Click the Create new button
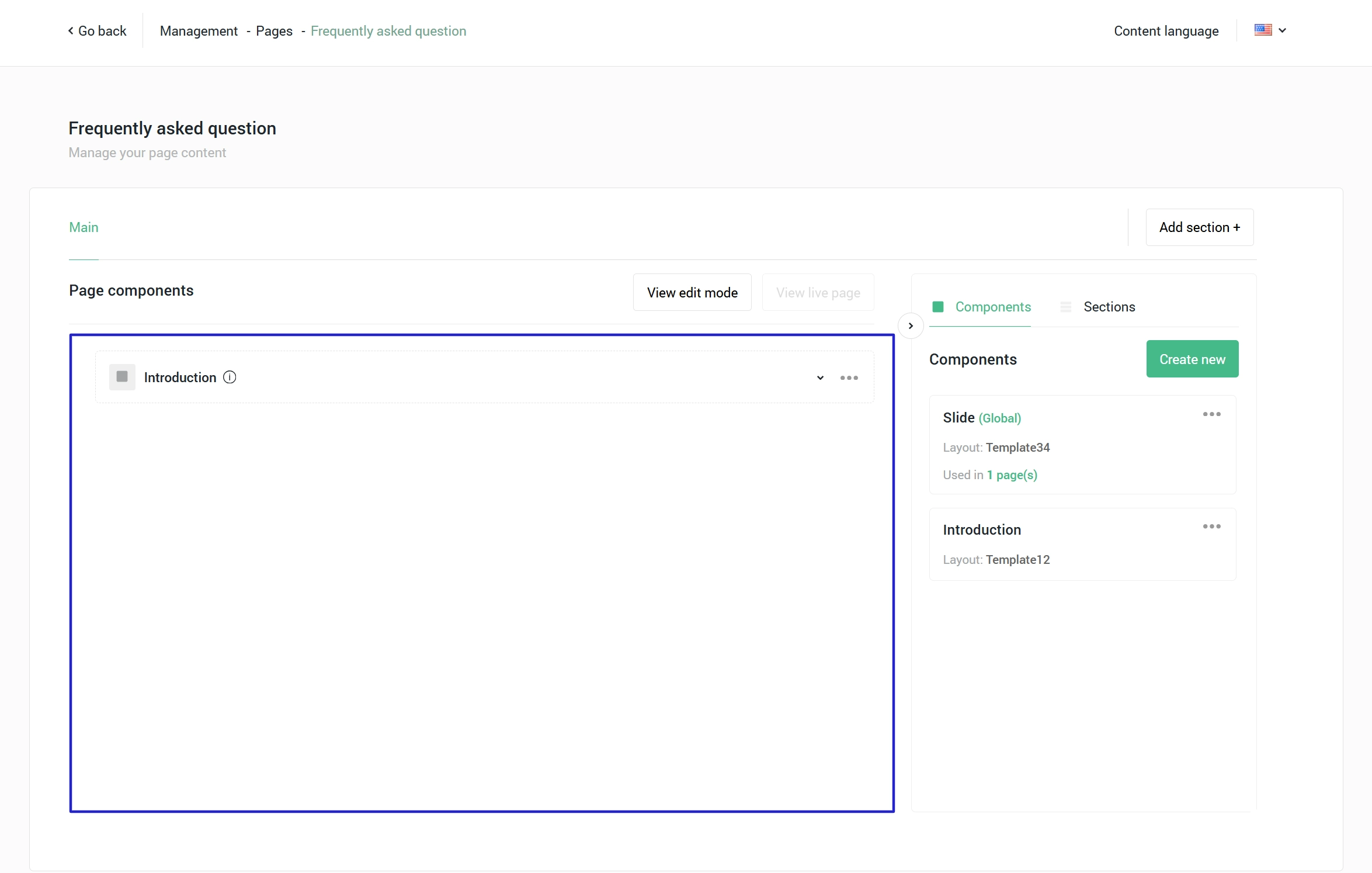The image size is (1372, 873). pyautogui.click(x=1192, y=359)
